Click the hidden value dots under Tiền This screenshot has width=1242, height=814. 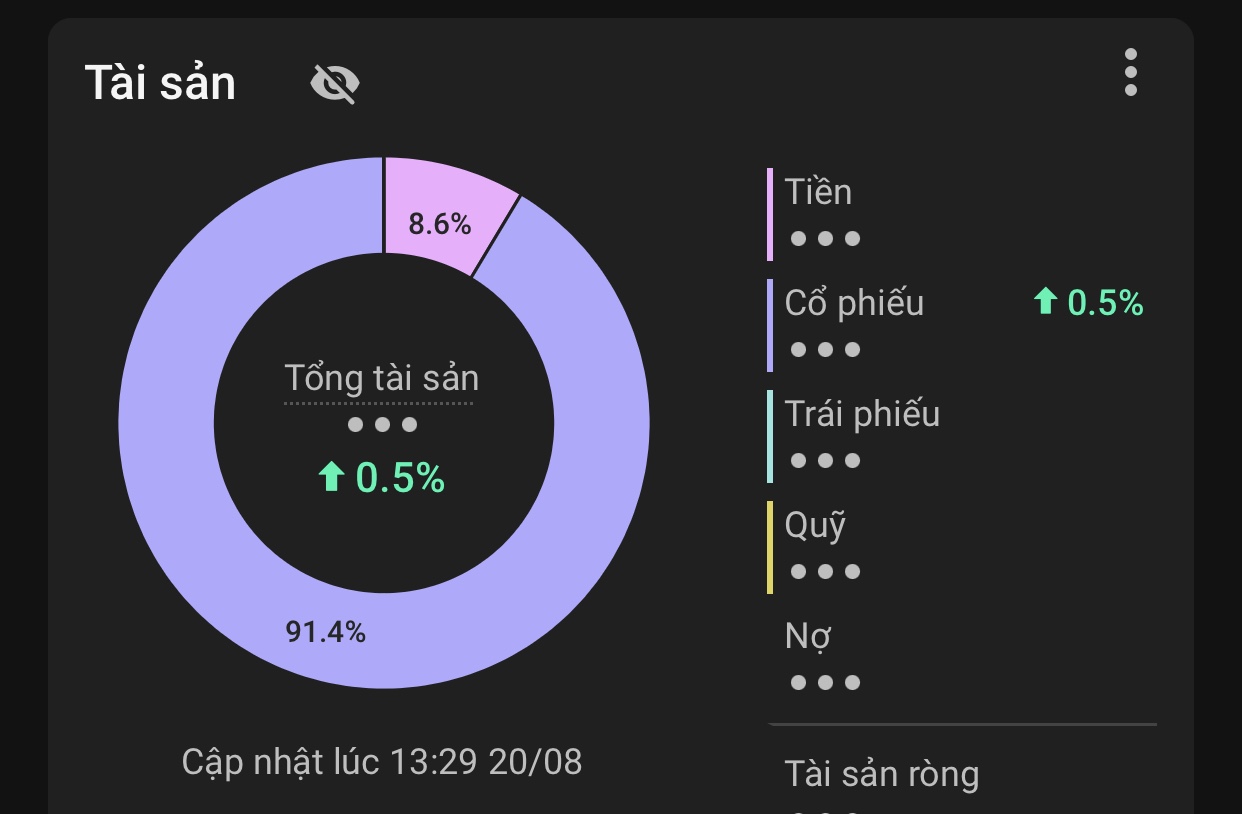[825, 239]
